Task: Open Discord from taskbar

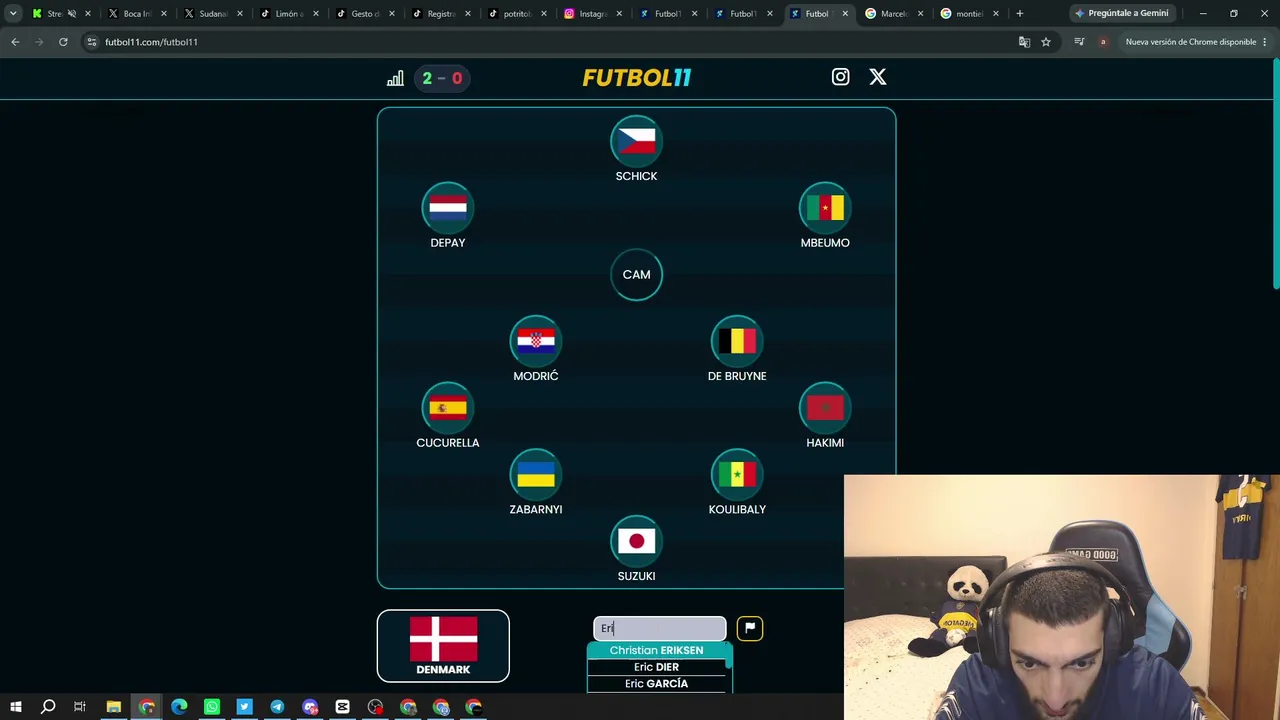Action: tap(310, 707)
